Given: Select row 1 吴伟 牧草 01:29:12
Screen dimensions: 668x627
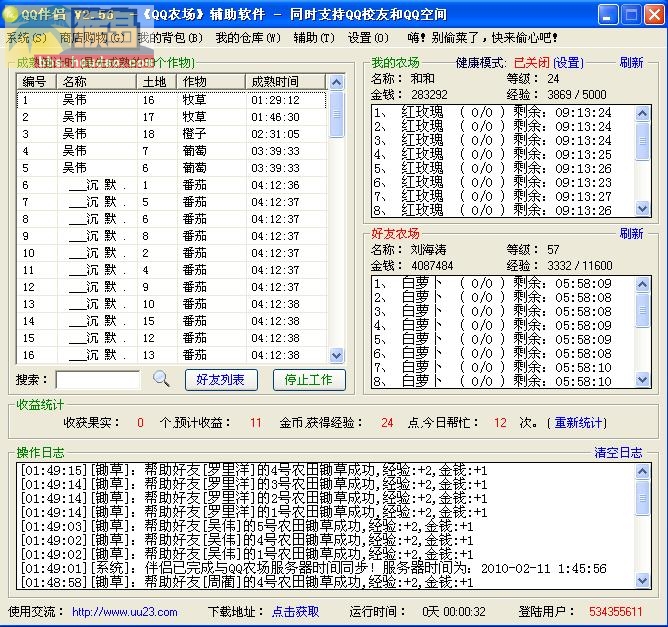Looking at the screenshot, I should tap(172, 100).
